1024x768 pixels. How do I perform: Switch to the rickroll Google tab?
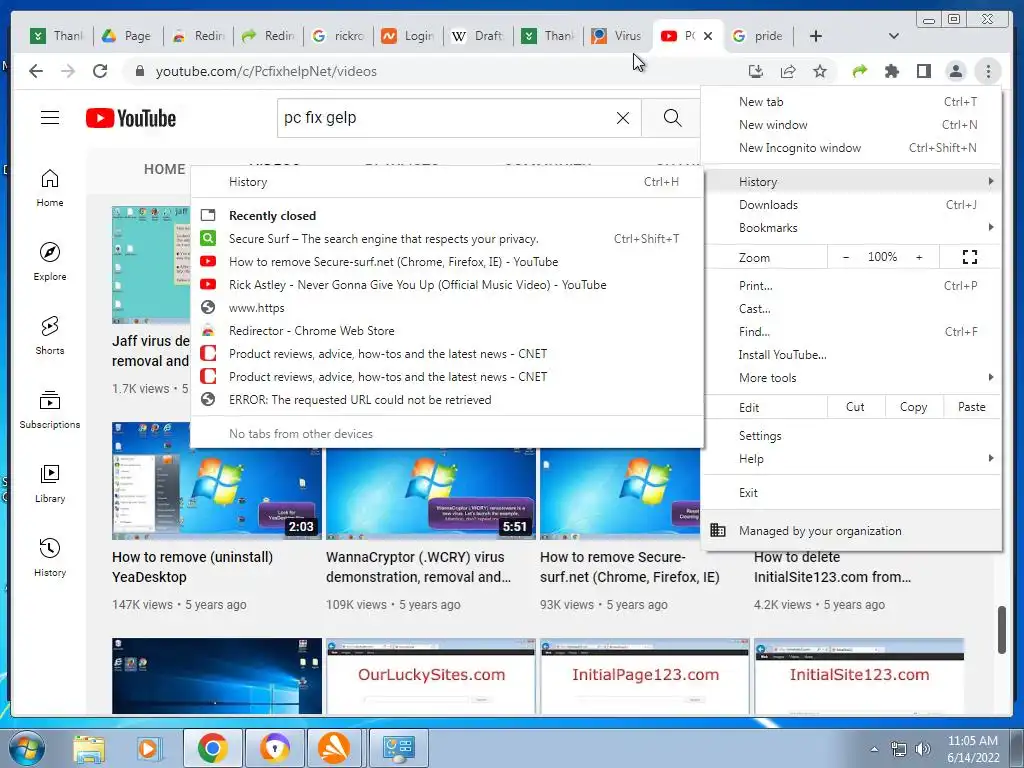338,36
